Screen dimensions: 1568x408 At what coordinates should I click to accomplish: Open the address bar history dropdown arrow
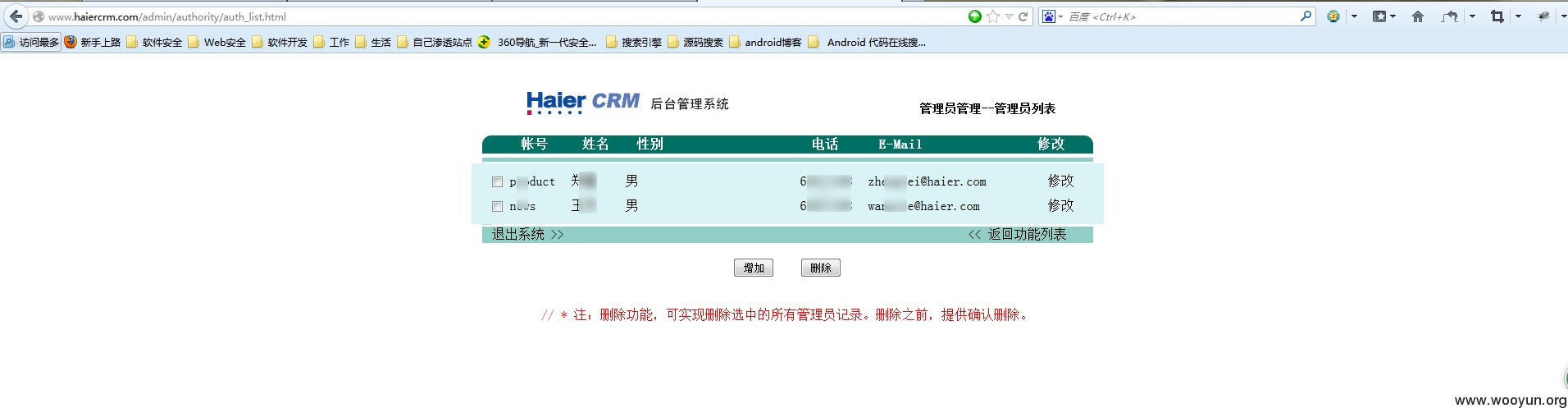pos(1010,16)
